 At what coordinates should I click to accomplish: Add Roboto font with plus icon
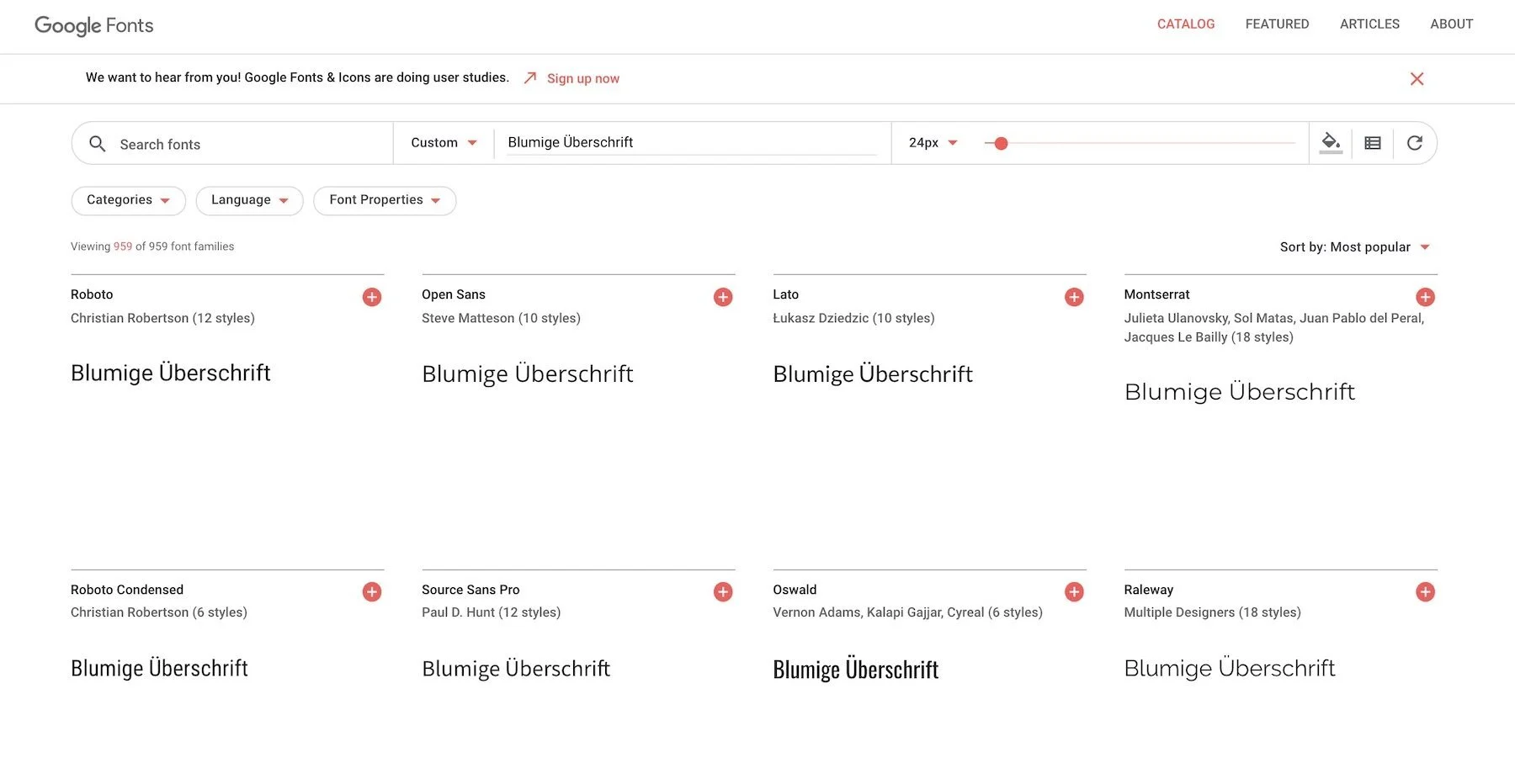pyautogui.click(x=372, y=297)
